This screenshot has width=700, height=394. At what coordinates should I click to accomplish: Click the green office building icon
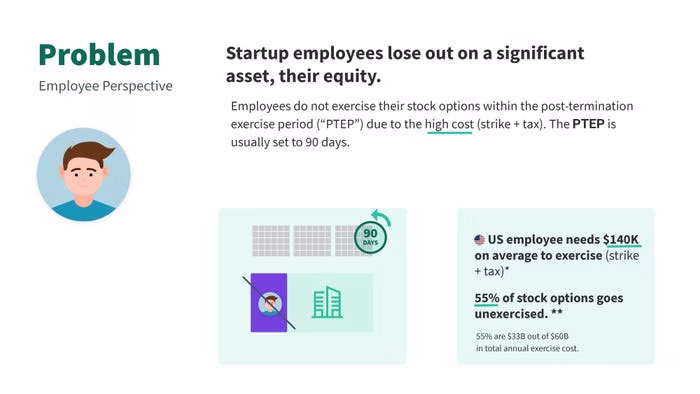tap(327, 302)
